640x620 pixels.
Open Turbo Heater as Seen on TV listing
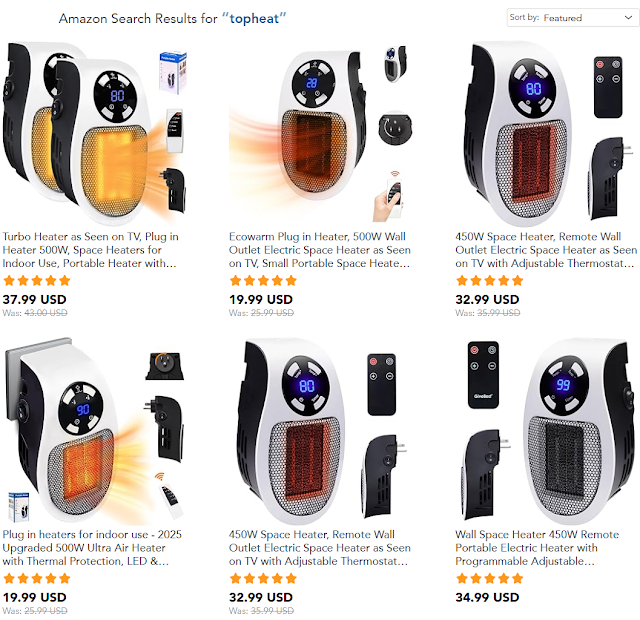point(90,250)
